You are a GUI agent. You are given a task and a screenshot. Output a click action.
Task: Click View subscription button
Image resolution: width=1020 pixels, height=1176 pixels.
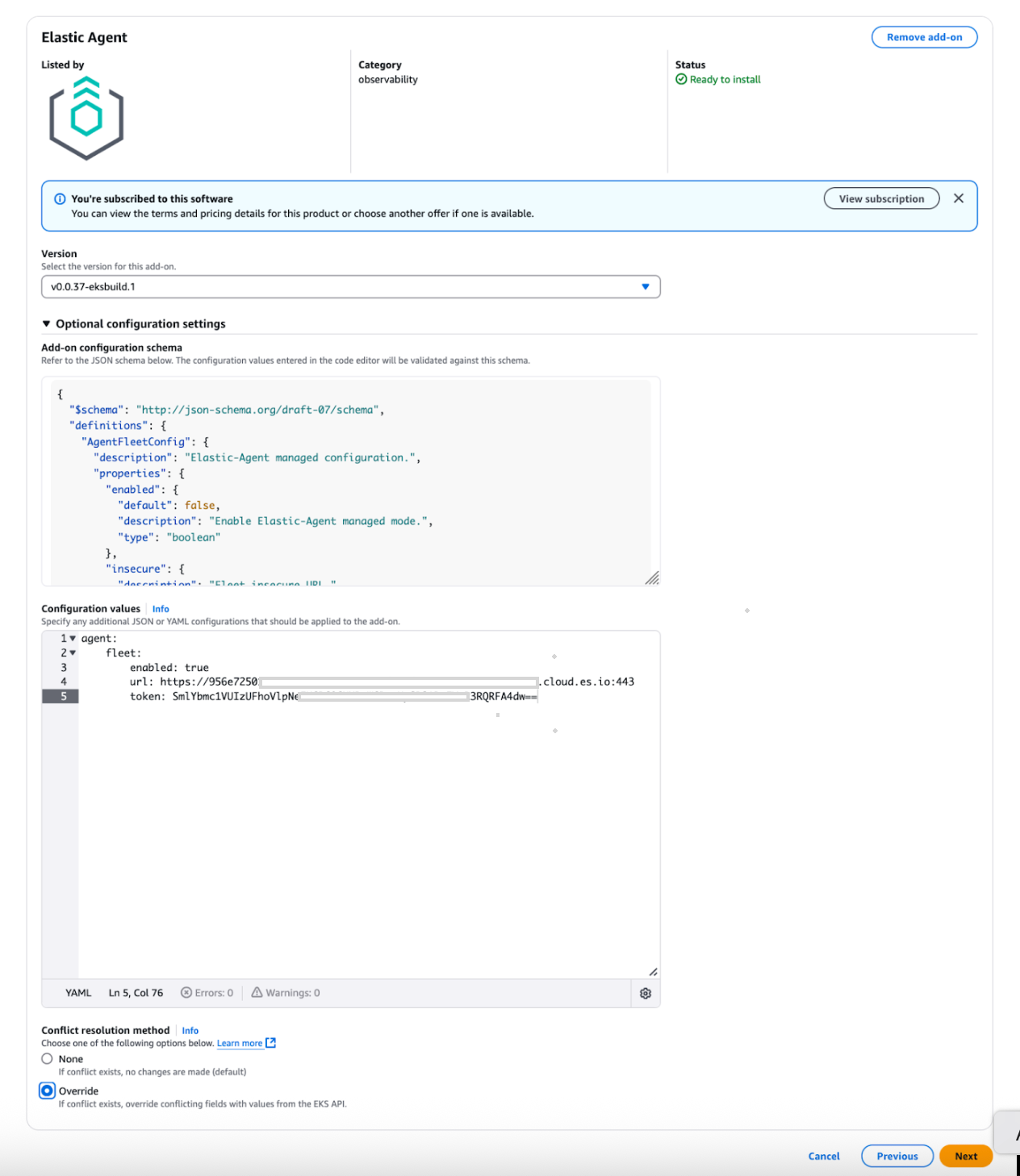click(881, 198)
